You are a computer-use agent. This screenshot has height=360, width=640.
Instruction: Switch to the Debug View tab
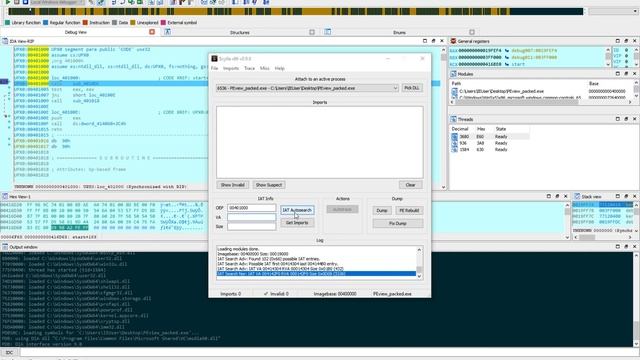tap(76, 32)
